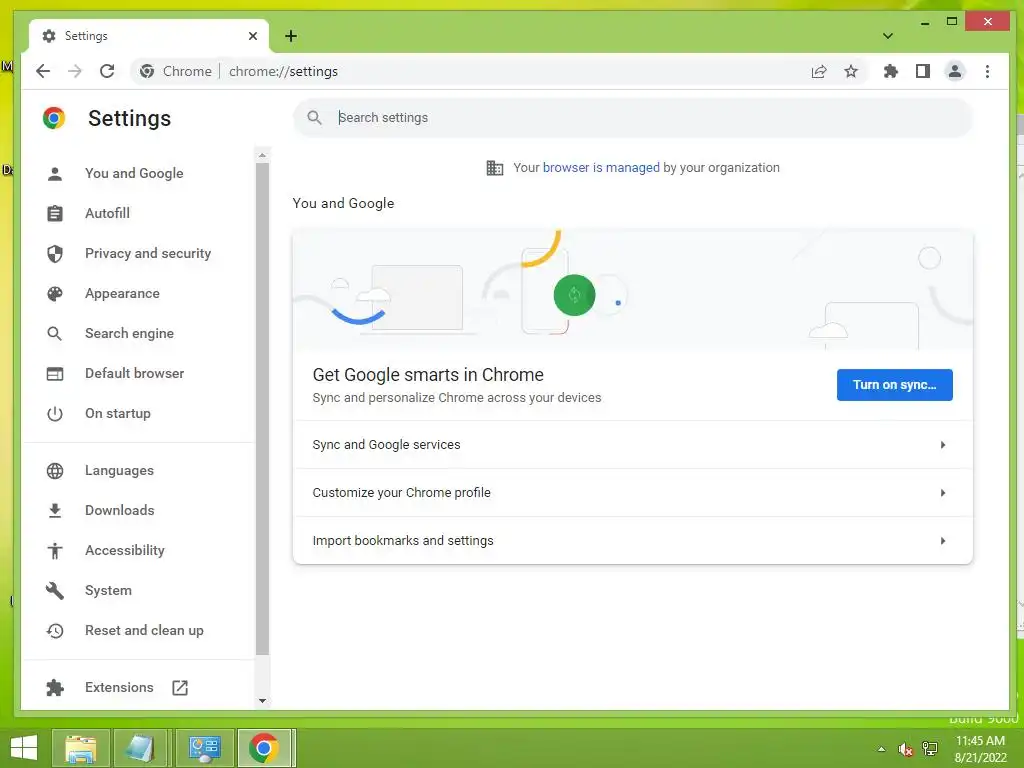Click the Control Panel taskbar icon
The width and height of the screenshot is (1024, 768).
[204, 748]
